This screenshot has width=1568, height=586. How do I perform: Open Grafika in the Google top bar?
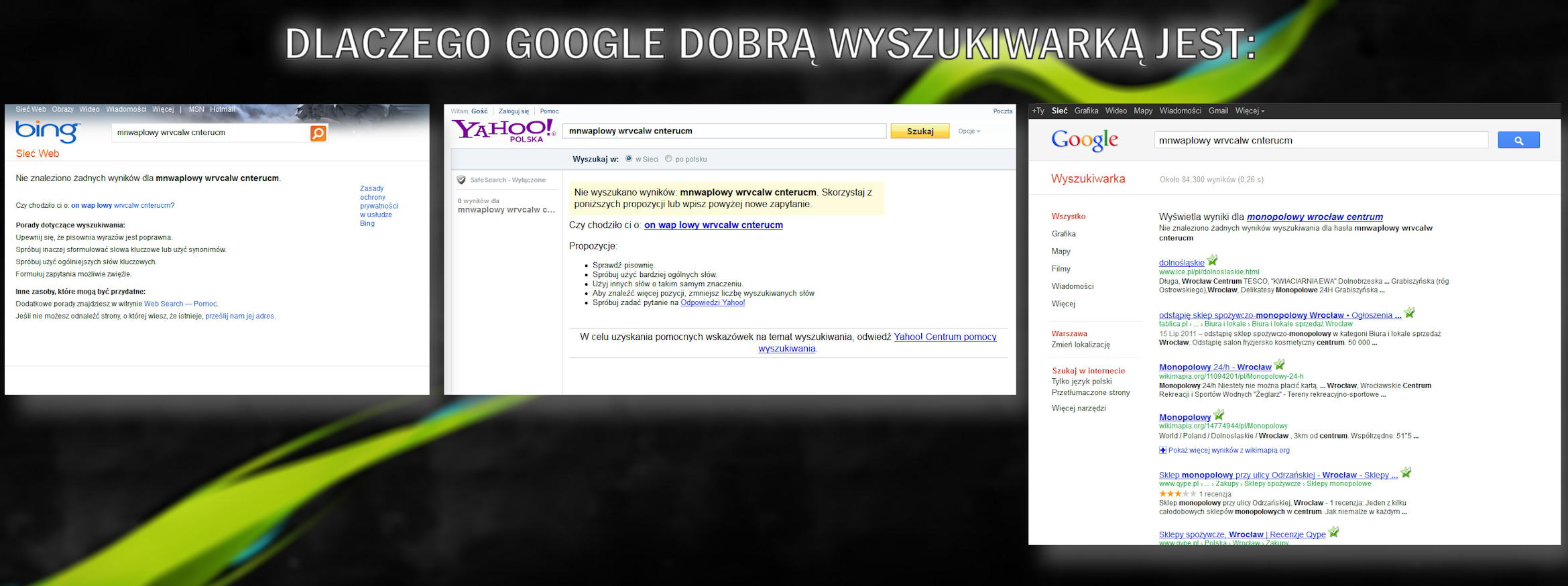pos(1086,111)
